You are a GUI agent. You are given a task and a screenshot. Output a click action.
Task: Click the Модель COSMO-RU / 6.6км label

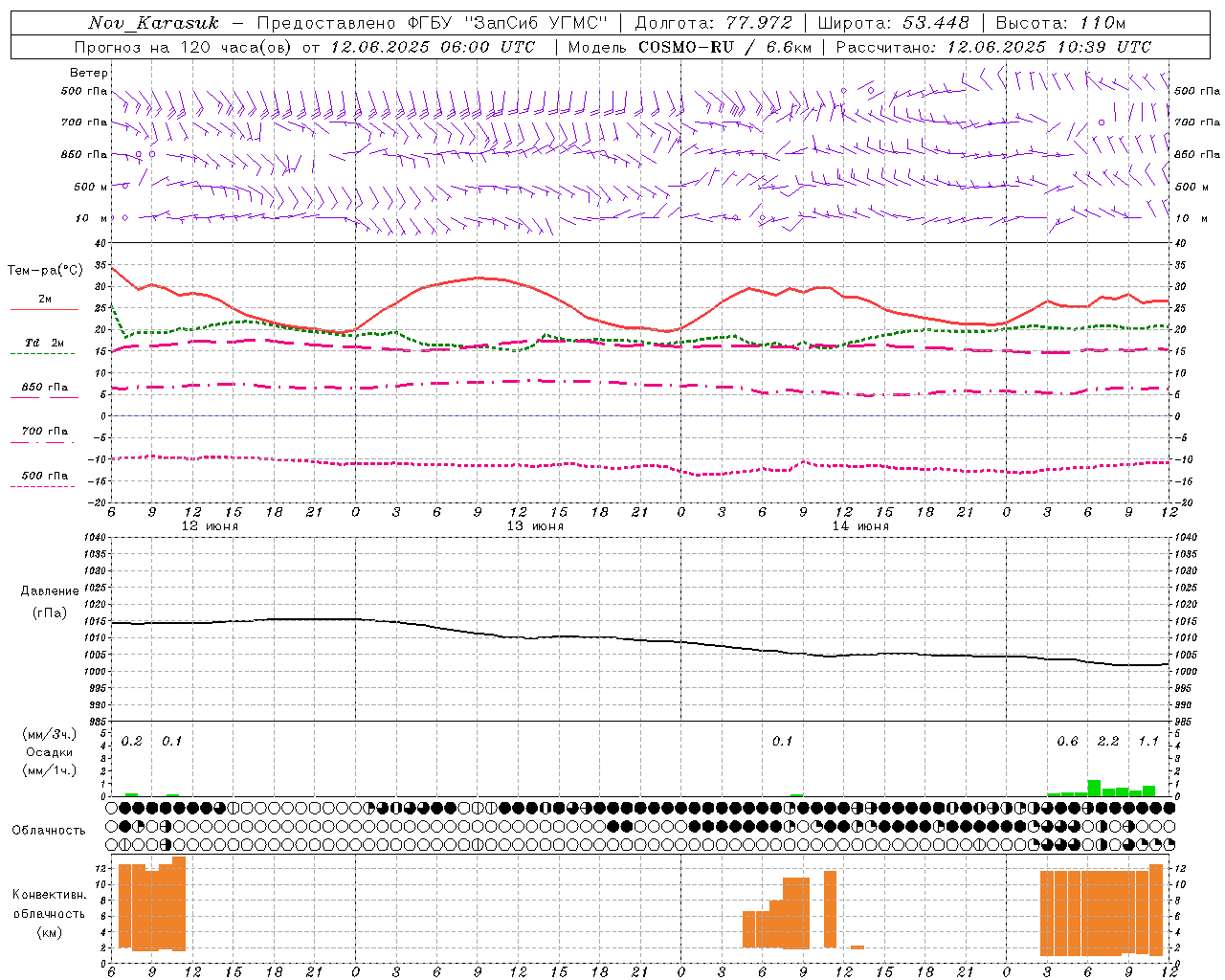[x=690, y=47]
